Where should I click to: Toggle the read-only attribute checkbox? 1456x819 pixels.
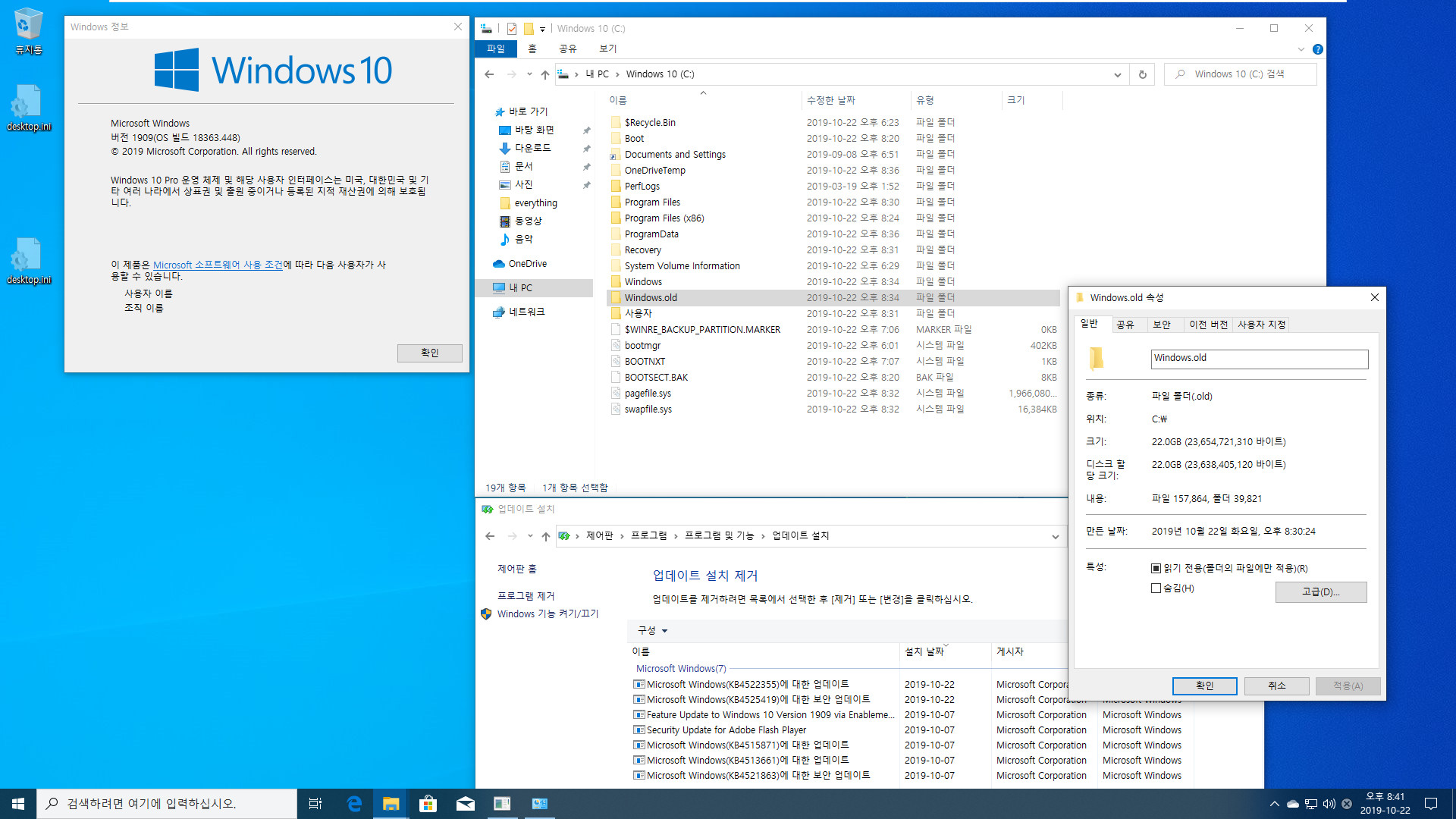coord(1156,568)
